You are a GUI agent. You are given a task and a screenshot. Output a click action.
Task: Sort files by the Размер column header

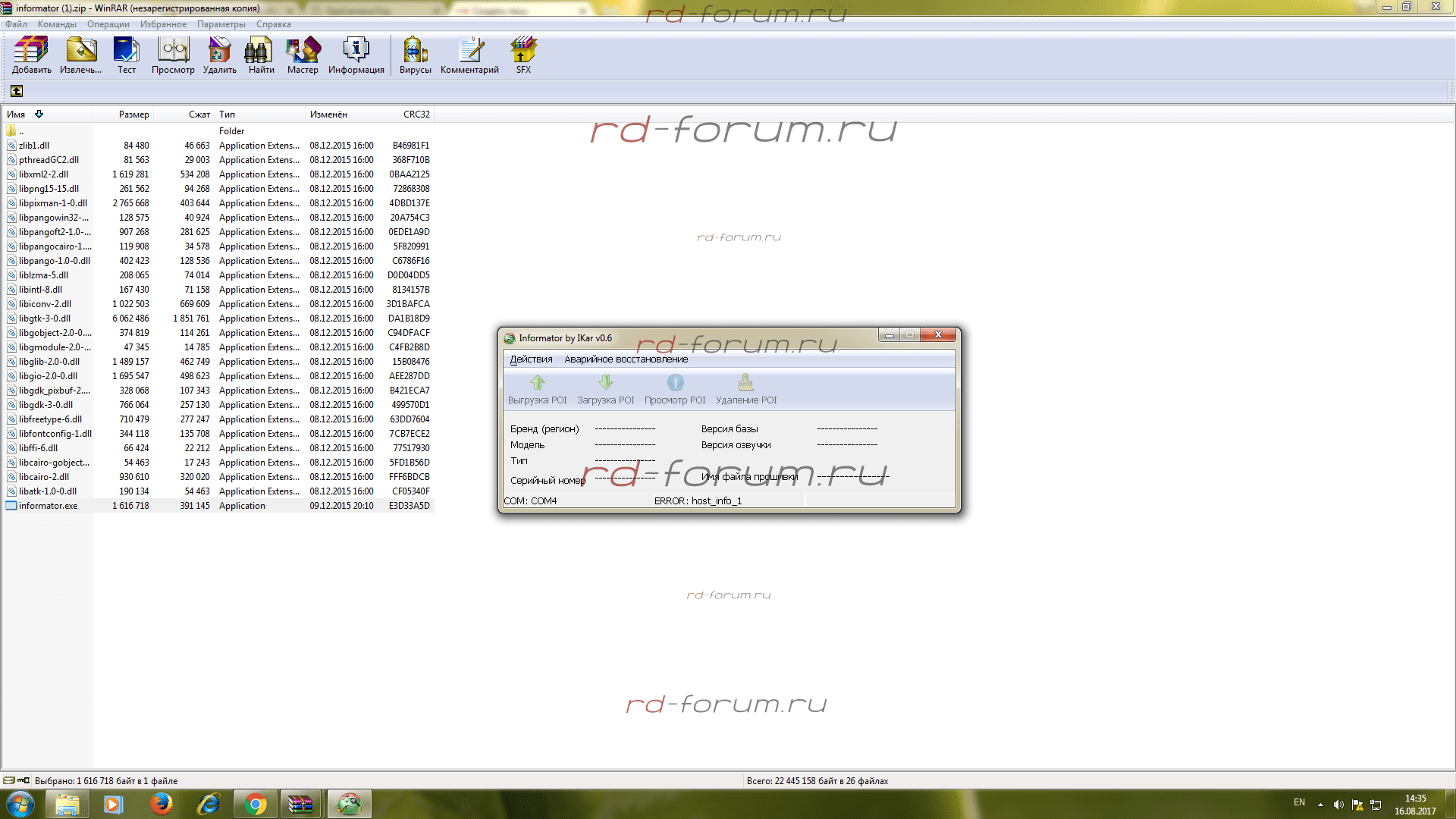(133, 115)
